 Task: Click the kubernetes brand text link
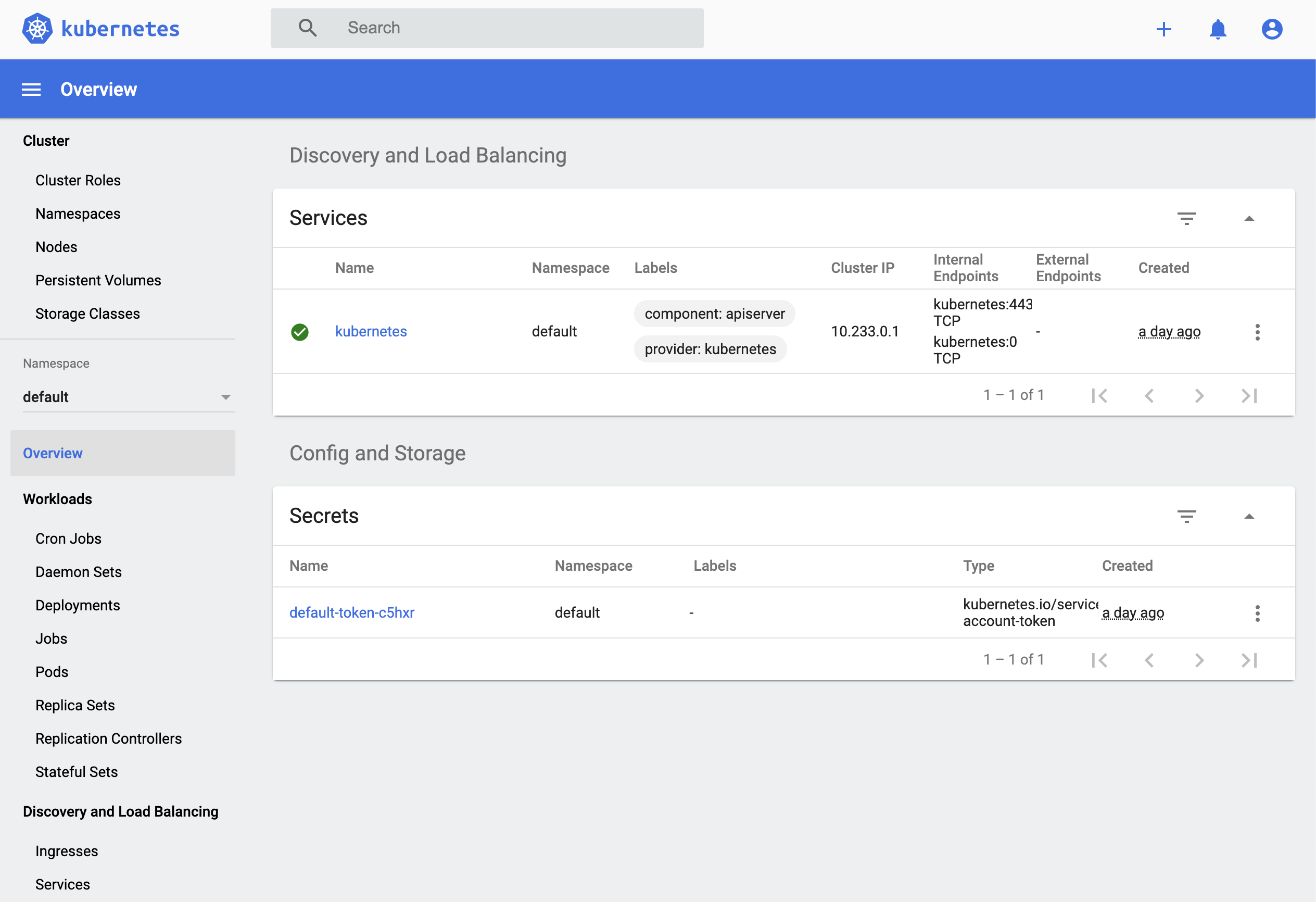tap(120, 29)
